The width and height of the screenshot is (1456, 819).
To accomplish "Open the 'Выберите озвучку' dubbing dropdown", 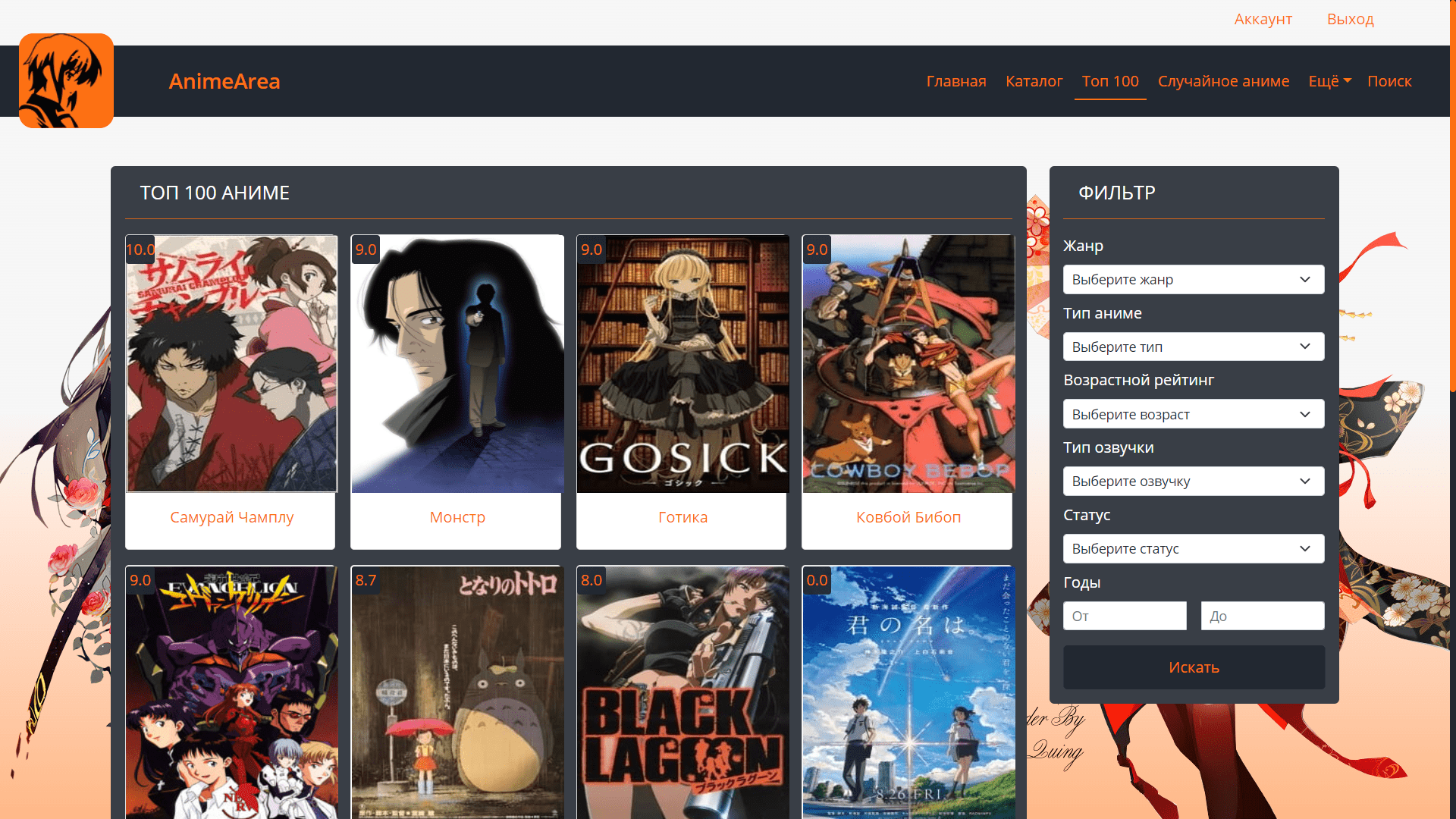I will point(1193,482).
